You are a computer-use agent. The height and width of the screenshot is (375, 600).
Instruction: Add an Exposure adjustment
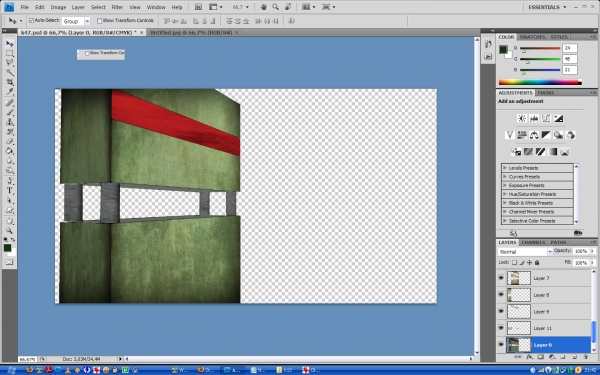pyautogui.click(x=558, y=119)
